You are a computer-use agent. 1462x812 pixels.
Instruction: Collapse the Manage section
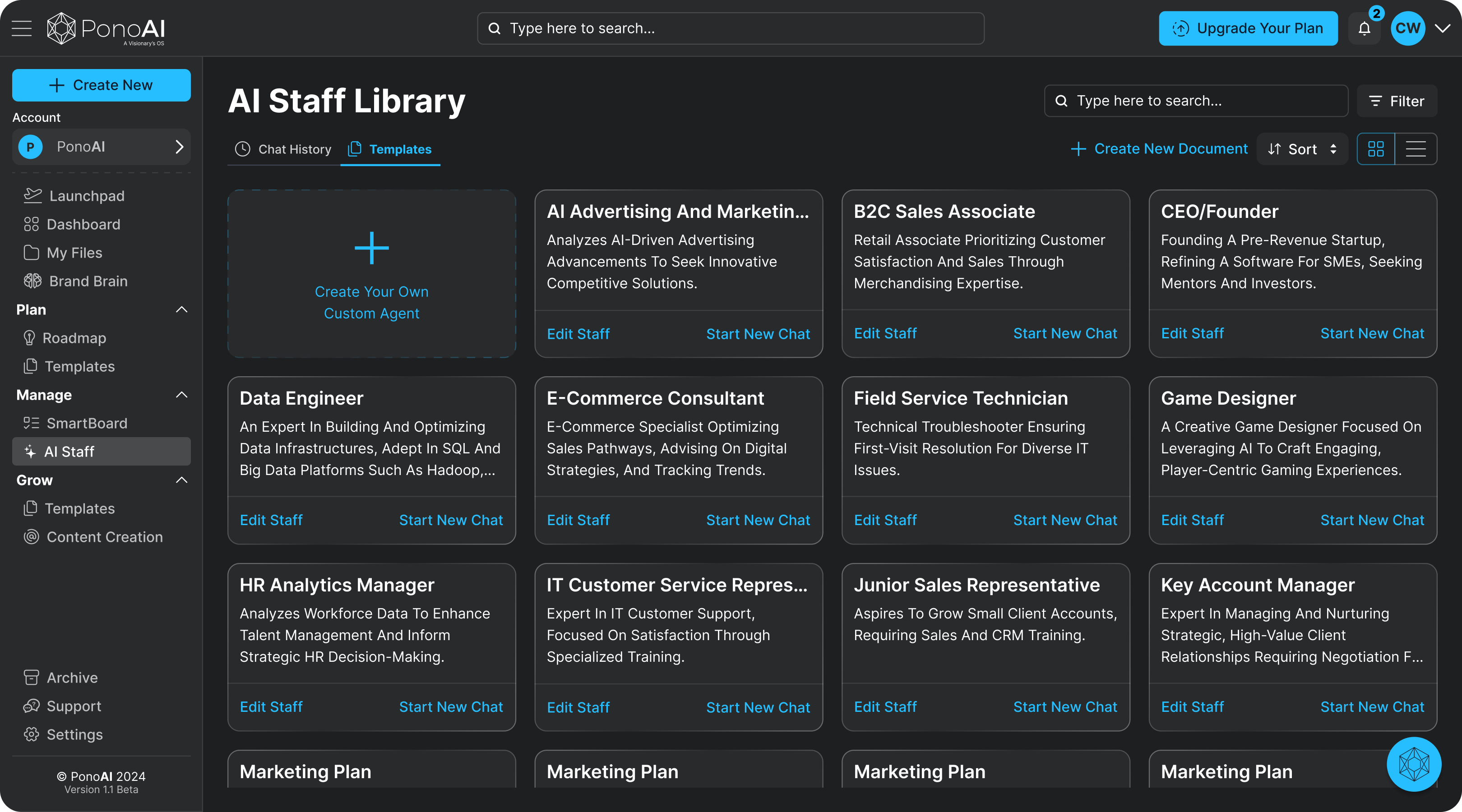[x=181, y=394]
